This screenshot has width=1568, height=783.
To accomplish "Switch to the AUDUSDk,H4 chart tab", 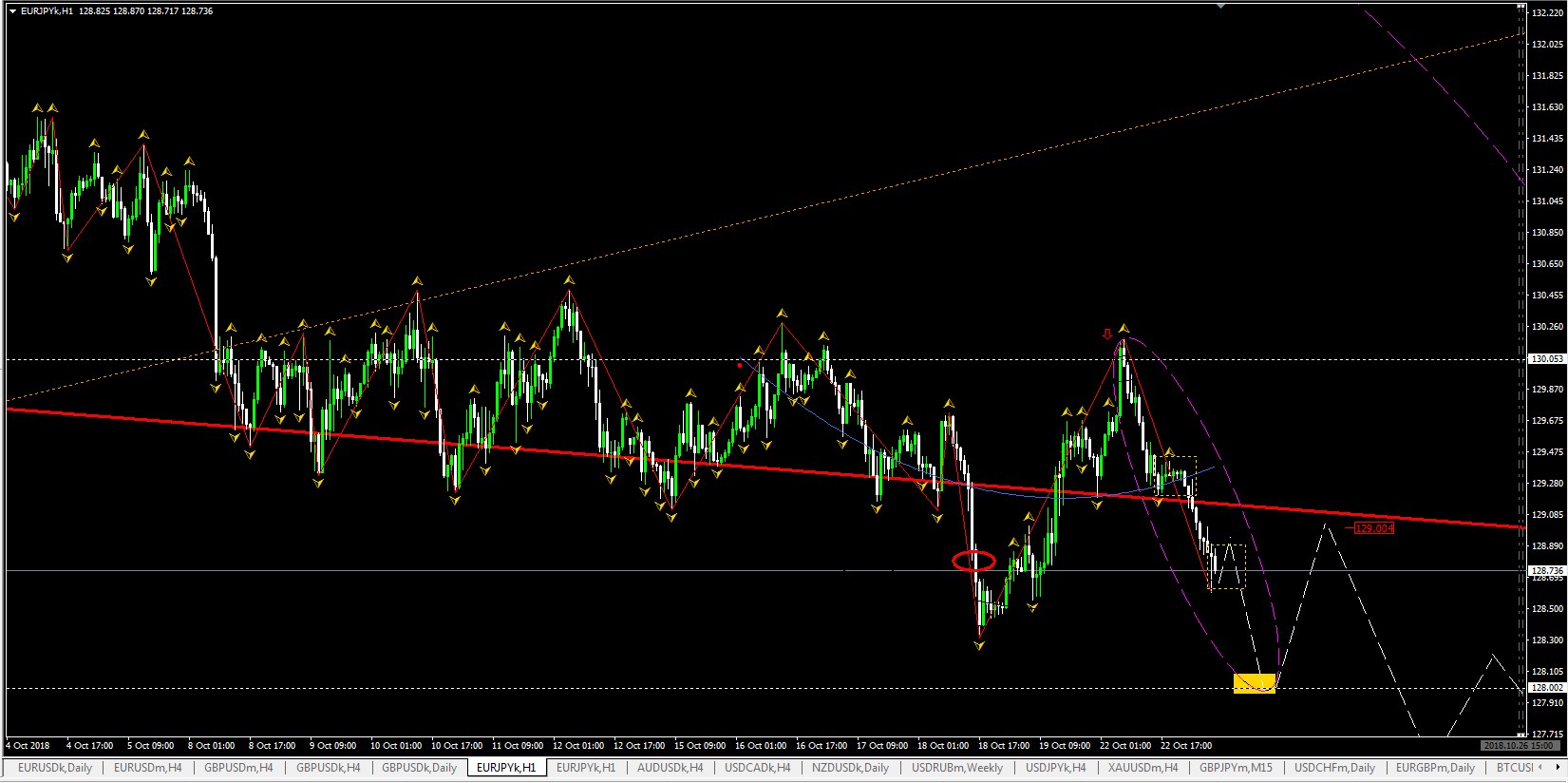I will point(670,768).
